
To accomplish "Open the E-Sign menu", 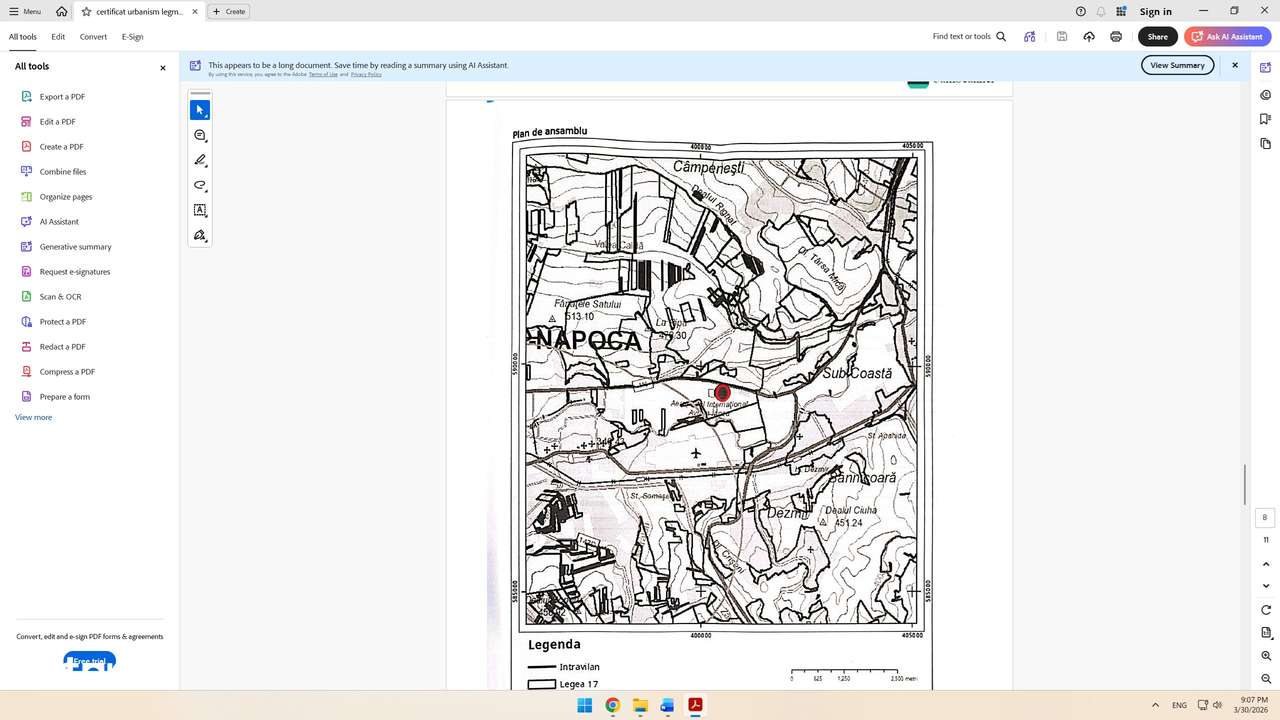I will pyautogui.click(x=132, y=37).
